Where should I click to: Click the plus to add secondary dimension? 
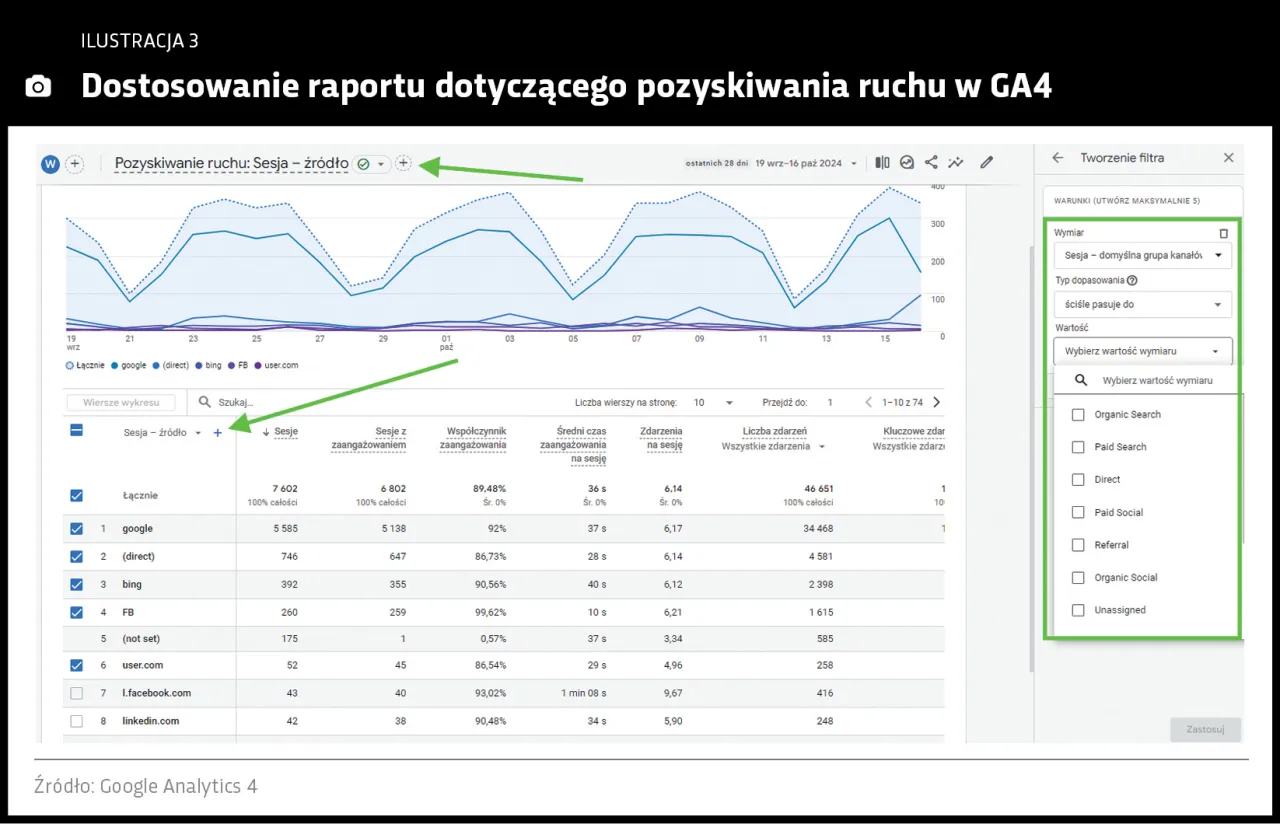(x=218, y=434)
